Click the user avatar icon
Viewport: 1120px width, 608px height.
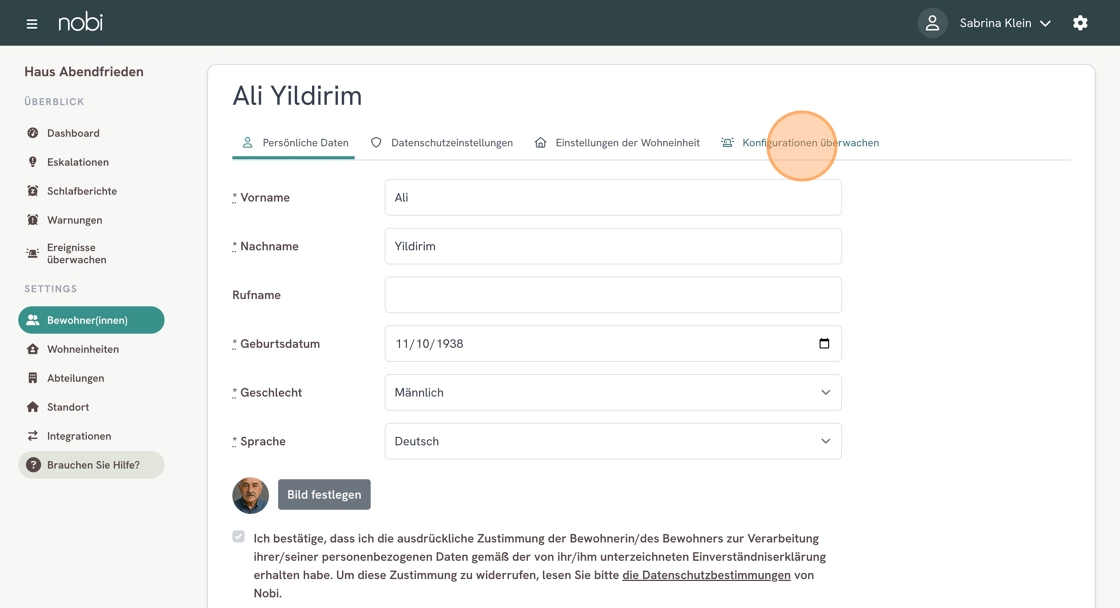[932, 23]
